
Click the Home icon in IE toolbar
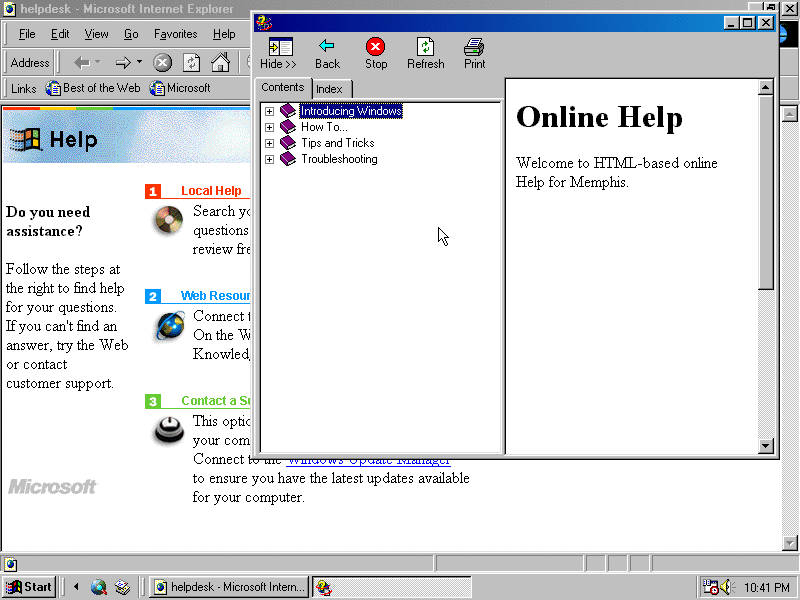(x=220, y=63)
